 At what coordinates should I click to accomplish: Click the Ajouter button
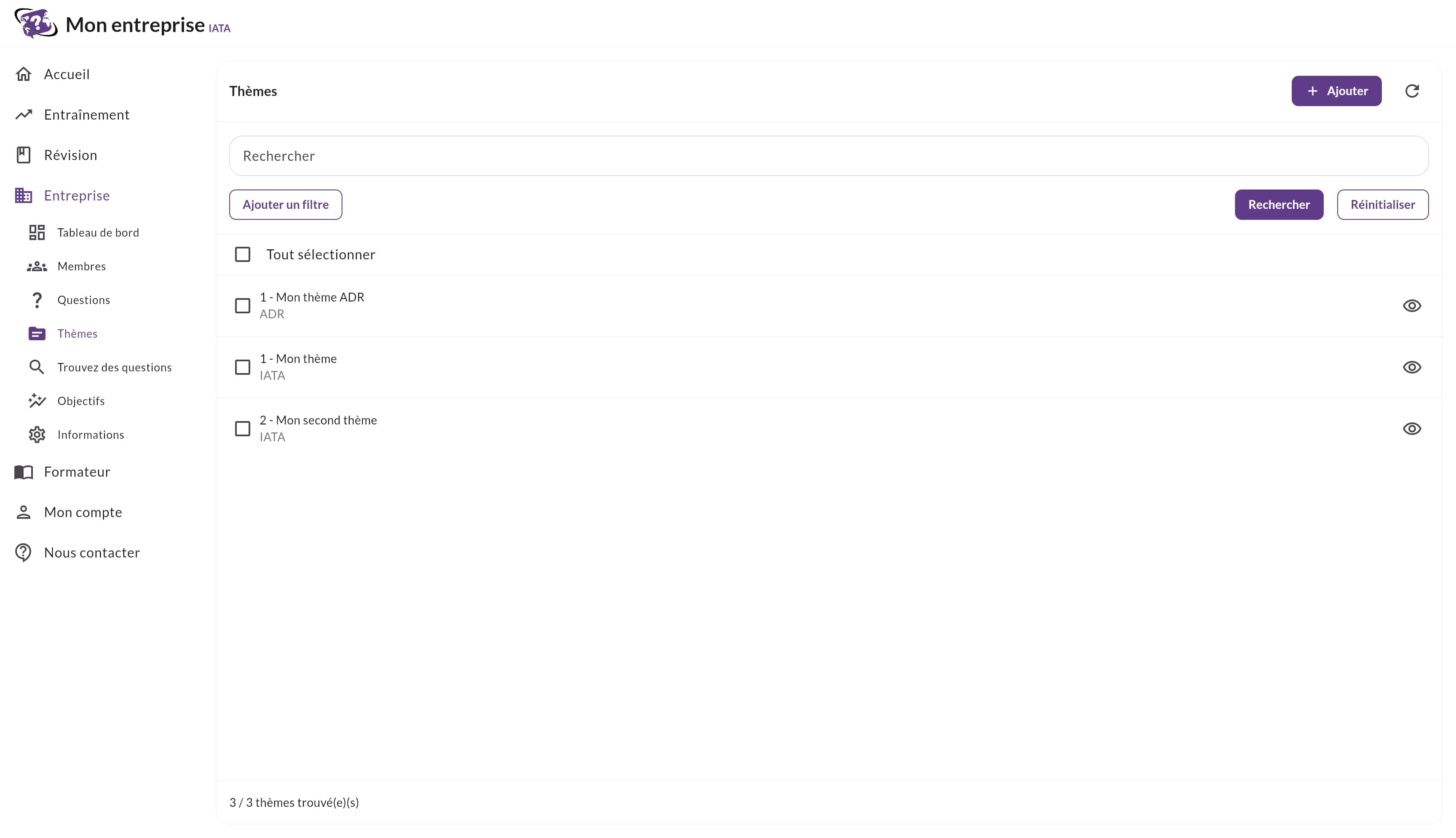pos(1336,91)
